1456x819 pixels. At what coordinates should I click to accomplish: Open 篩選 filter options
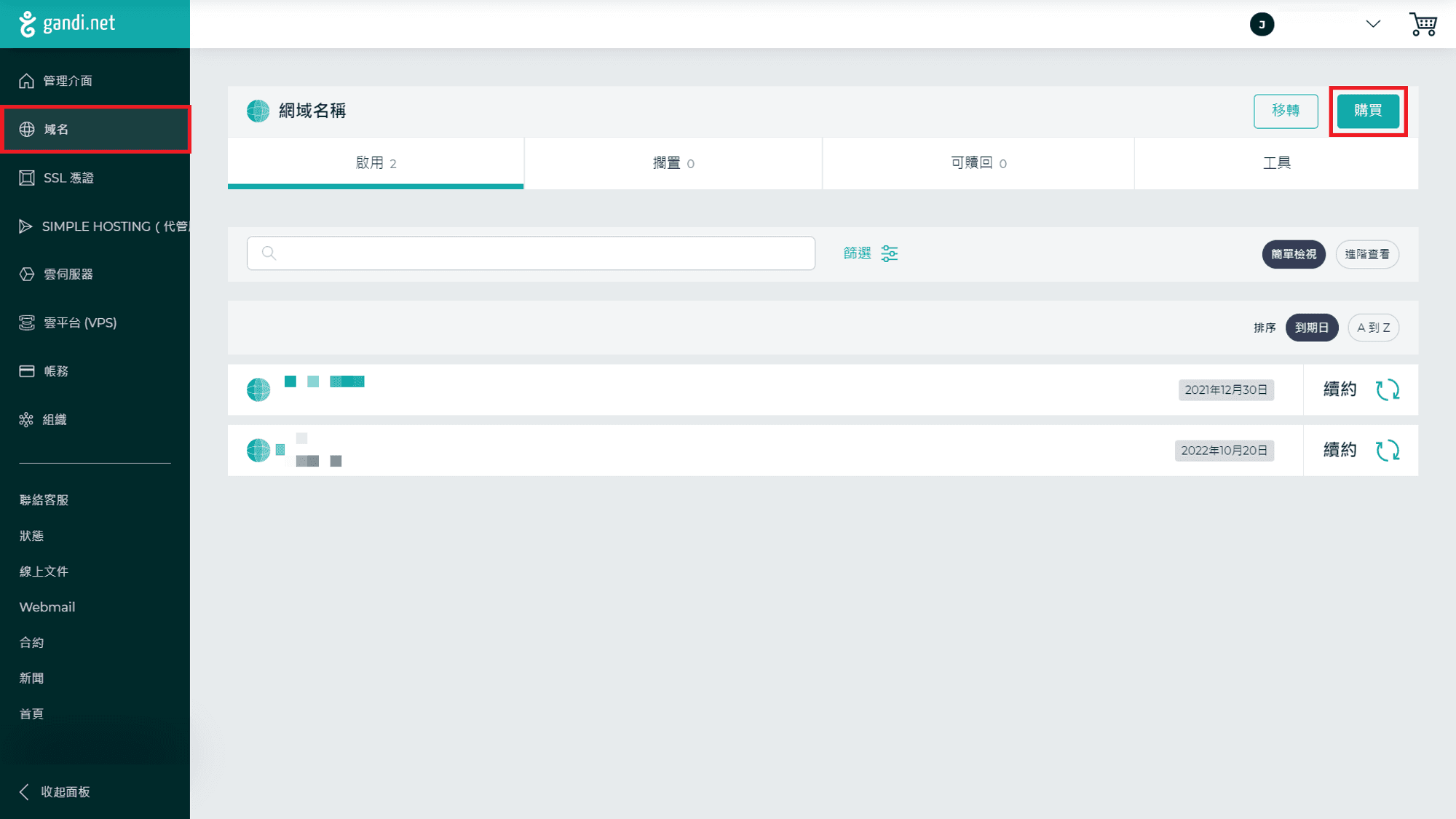[871, 253]
